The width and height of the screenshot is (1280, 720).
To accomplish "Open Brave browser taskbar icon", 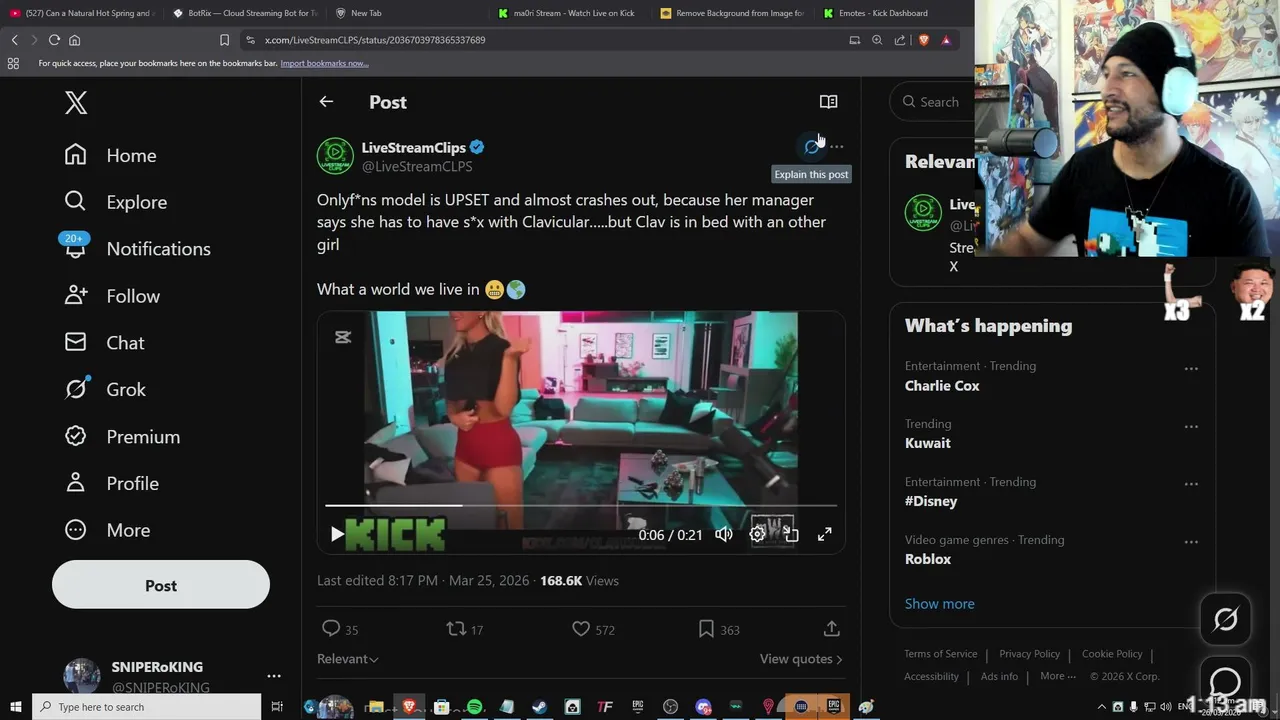I will [408, 707].
